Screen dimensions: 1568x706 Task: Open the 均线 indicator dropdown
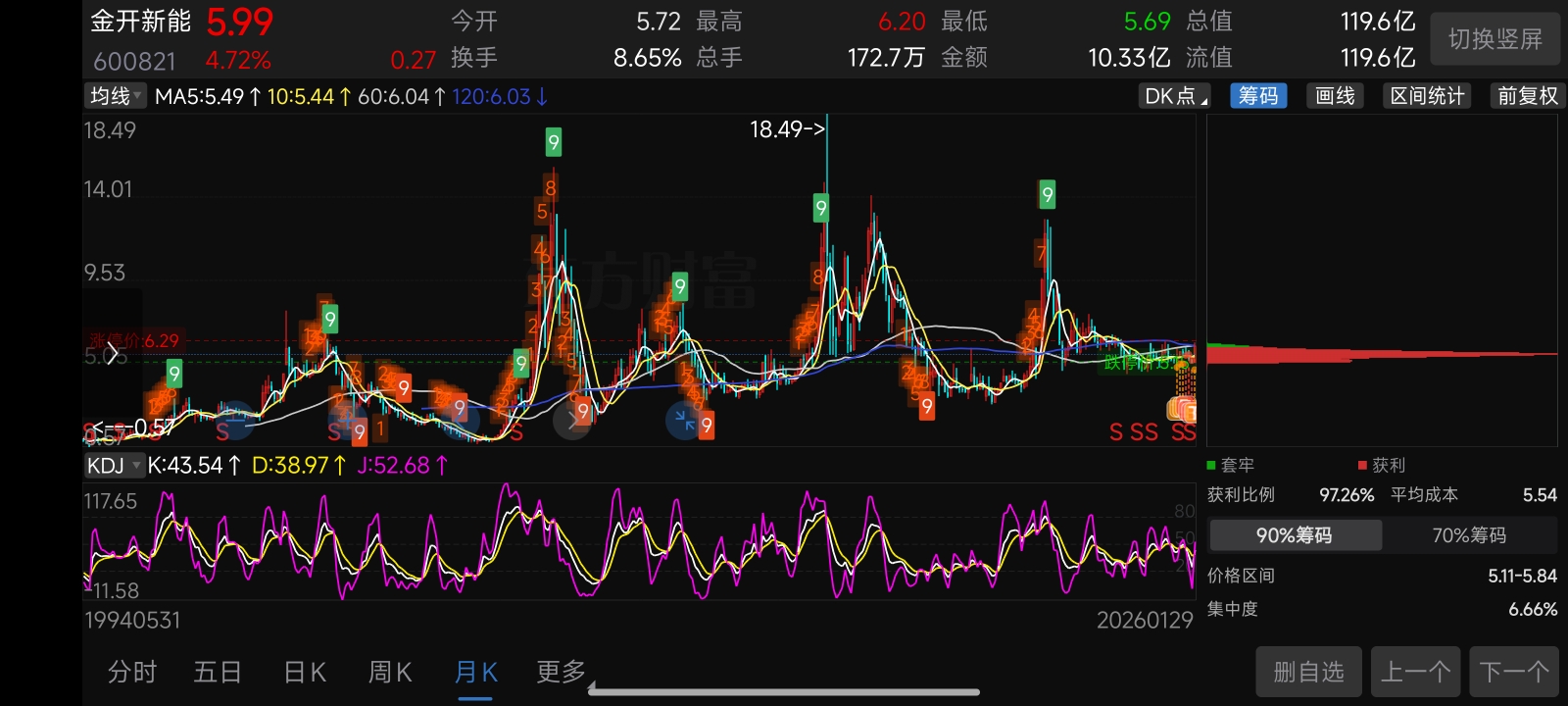click(116, 96)
